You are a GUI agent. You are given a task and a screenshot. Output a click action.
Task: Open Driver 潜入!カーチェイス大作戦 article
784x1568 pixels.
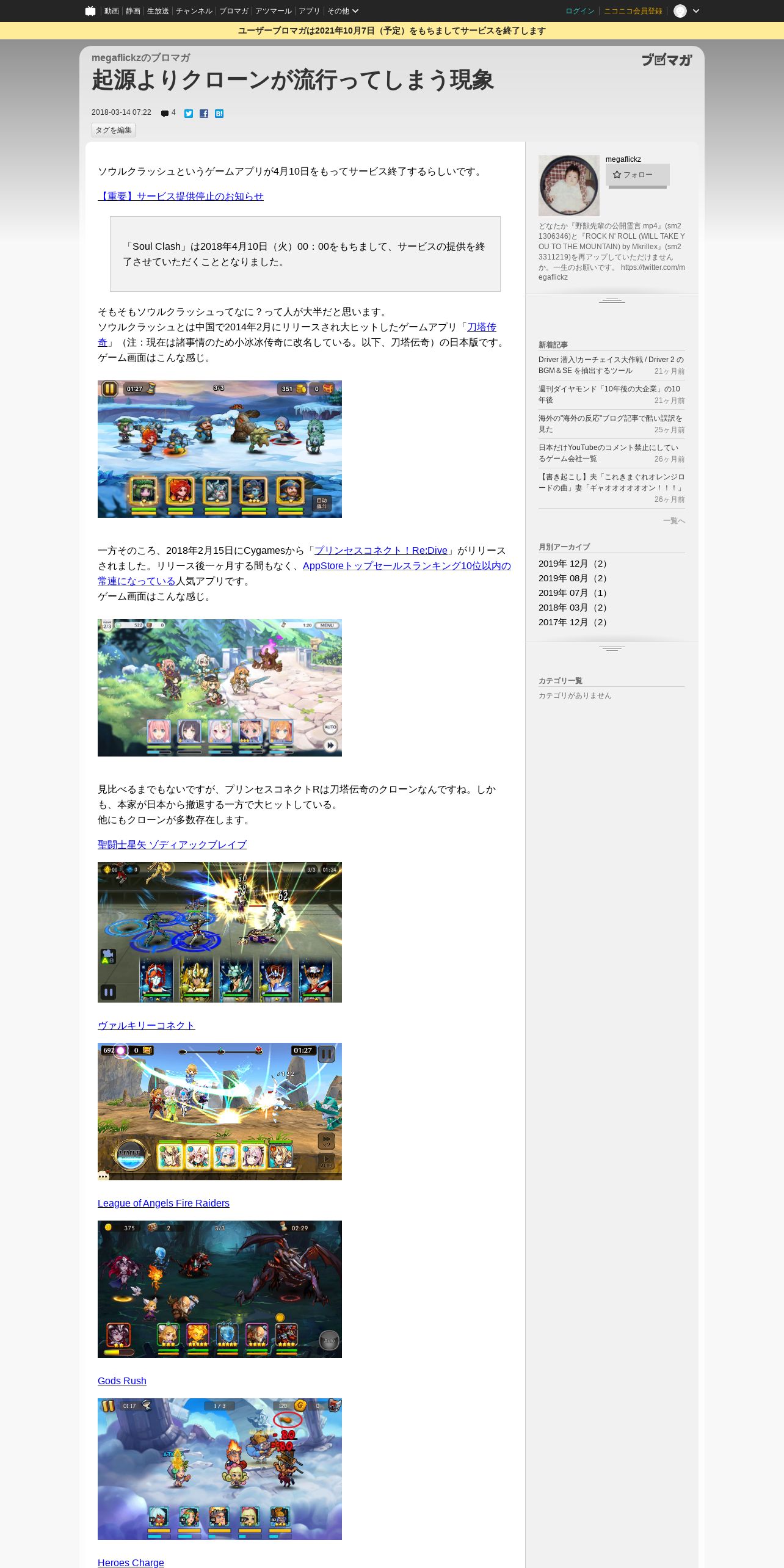point(612,365)
